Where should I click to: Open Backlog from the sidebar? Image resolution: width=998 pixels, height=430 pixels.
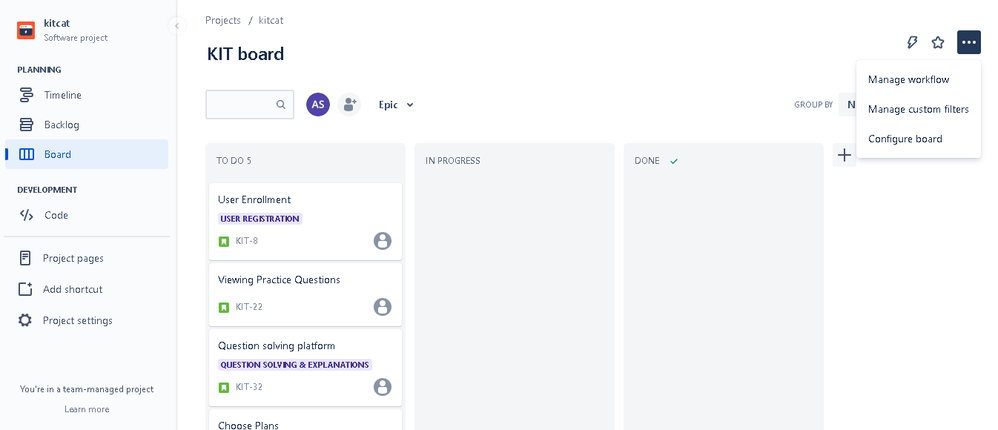click(87, 125)
